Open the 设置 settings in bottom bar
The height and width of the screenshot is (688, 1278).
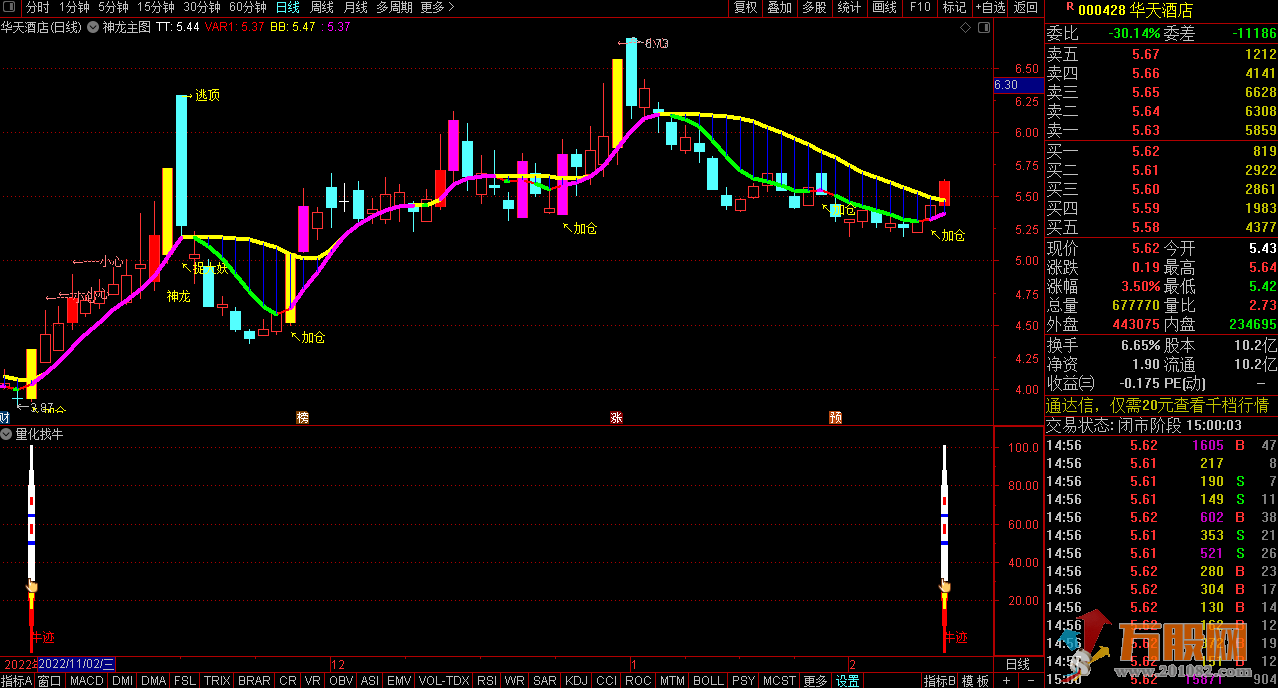tap(848, 681)
